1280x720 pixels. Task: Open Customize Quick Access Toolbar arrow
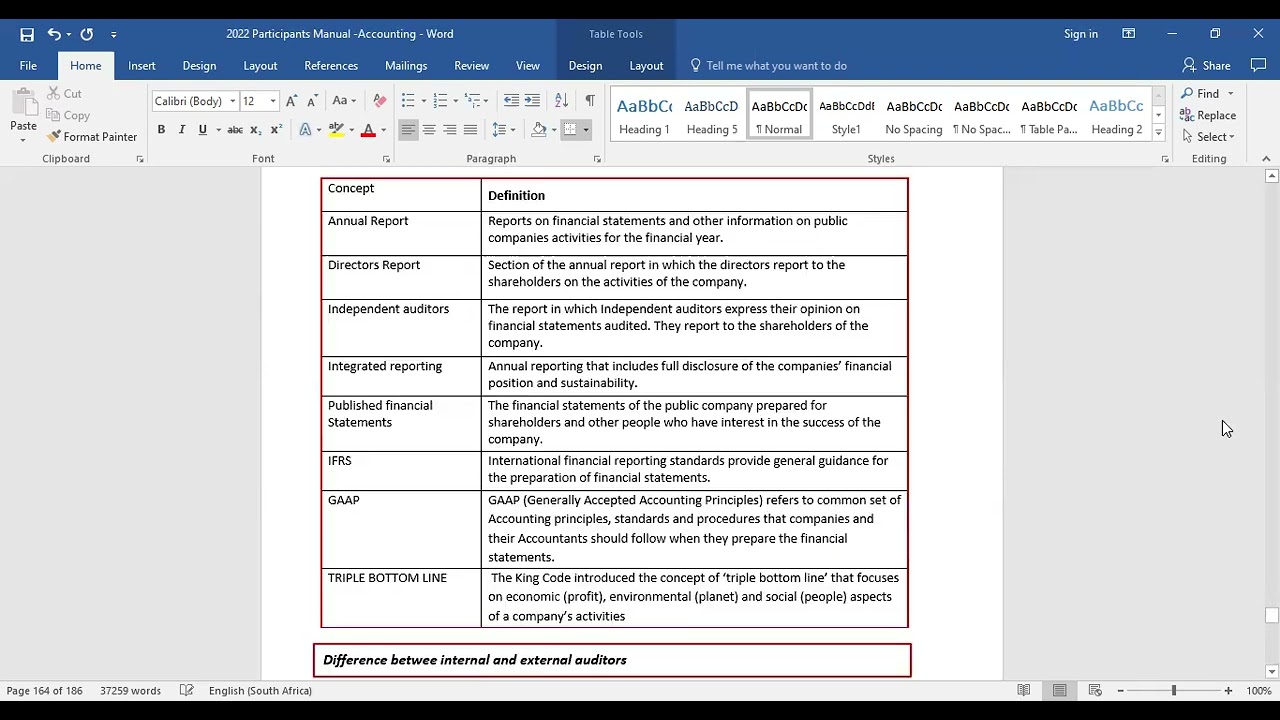coord(113,35)
